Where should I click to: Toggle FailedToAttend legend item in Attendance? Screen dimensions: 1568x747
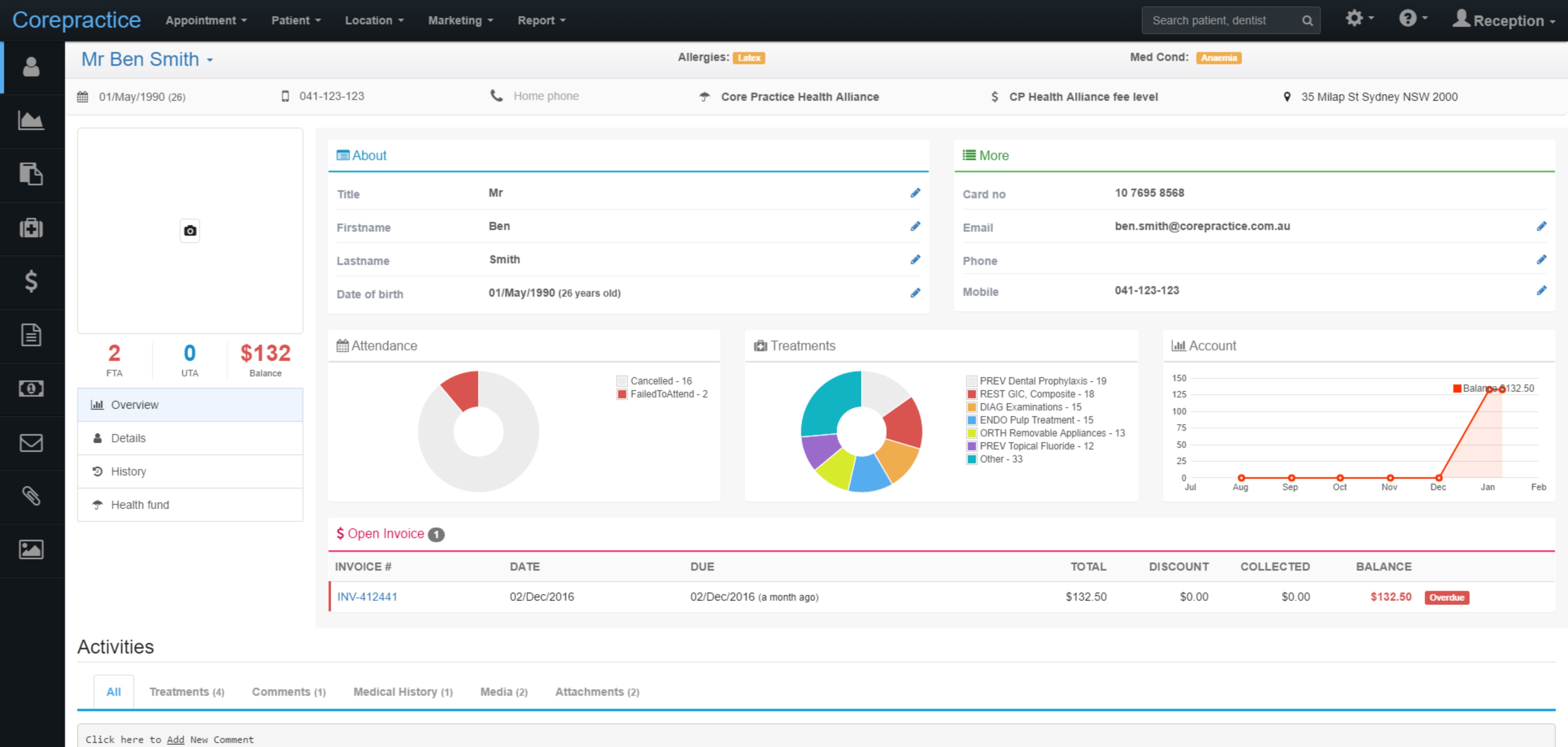pyautogui.click(x=668, y=394)
